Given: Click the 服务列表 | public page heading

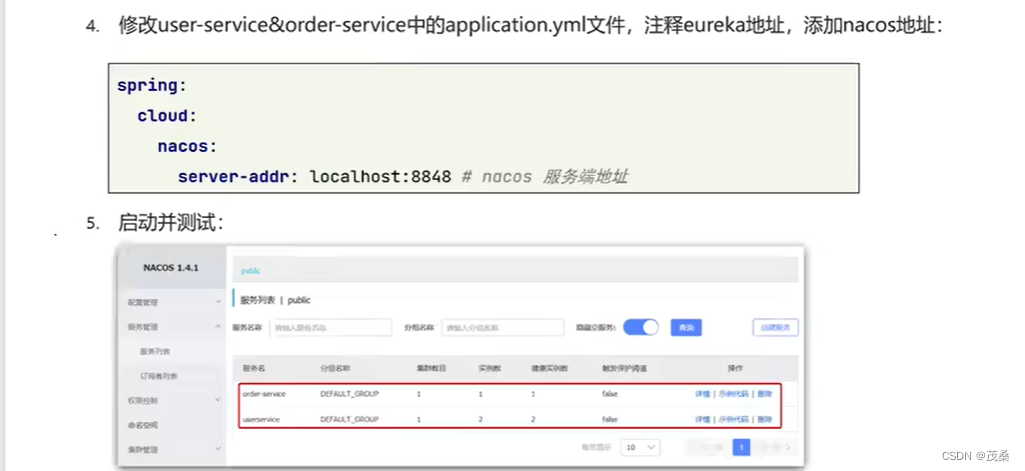Looking at the screenshot, I should click(275, 300).
